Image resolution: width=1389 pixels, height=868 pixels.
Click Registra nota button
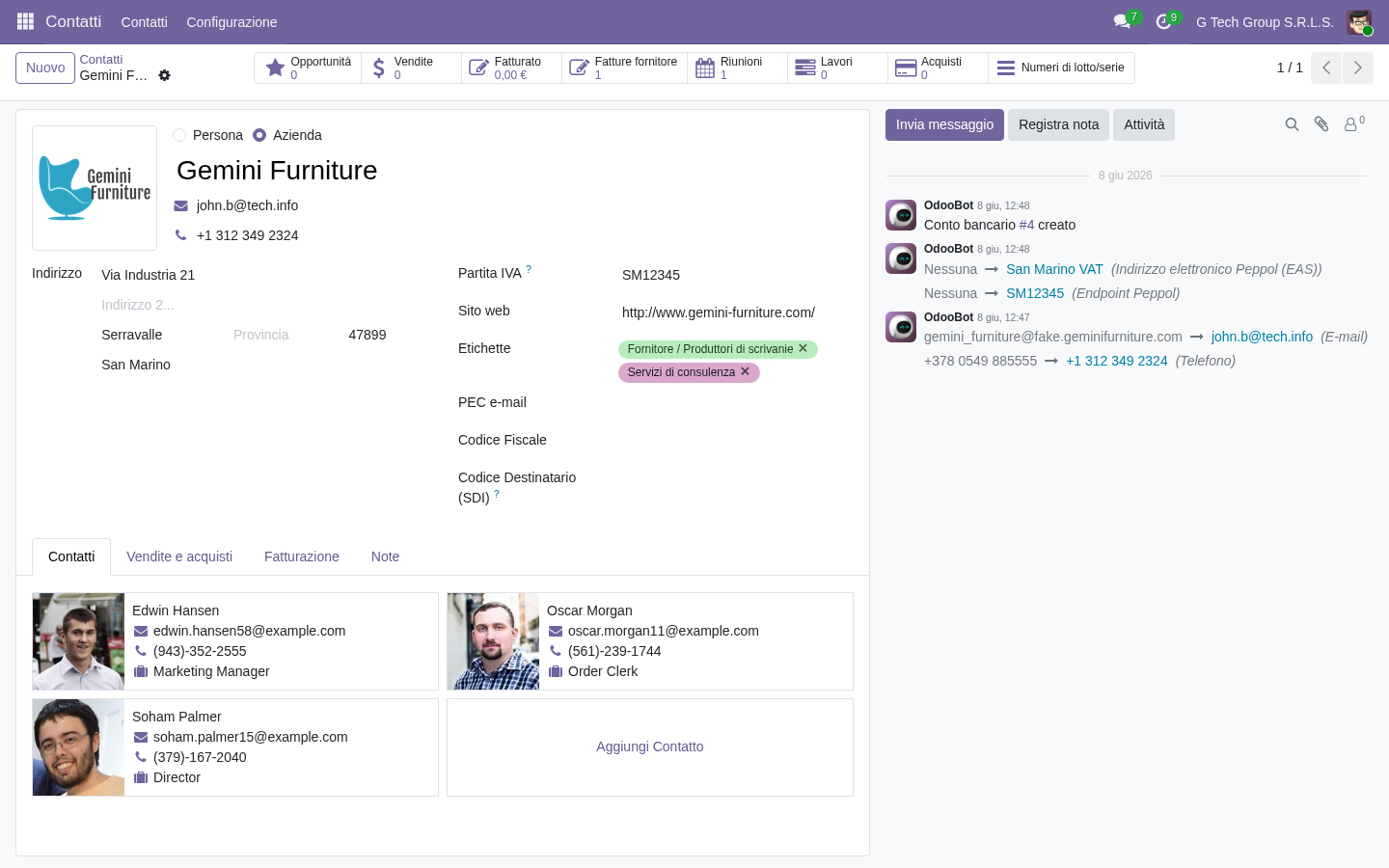(1058, 124)
